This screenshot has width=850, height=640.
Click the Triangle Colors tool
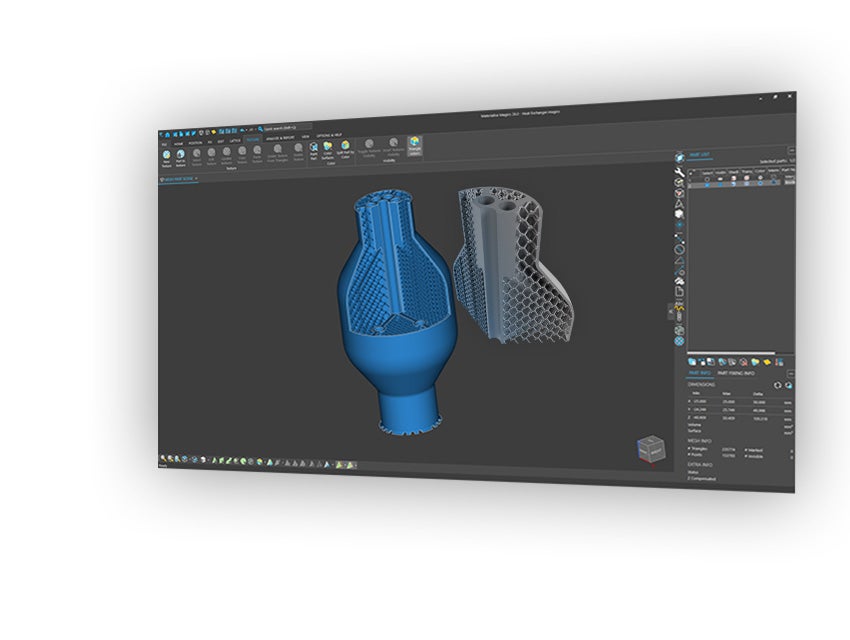coord(412,144)
